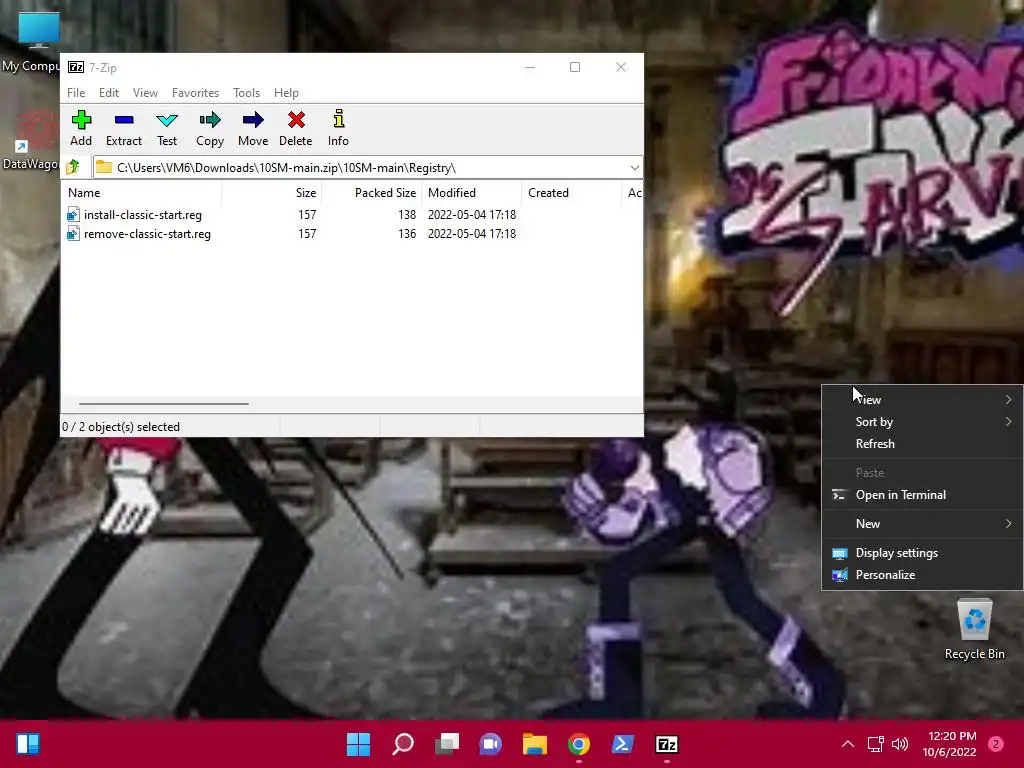
Task: Open taskbar Search magnifier
Action: tap(403, 744)
